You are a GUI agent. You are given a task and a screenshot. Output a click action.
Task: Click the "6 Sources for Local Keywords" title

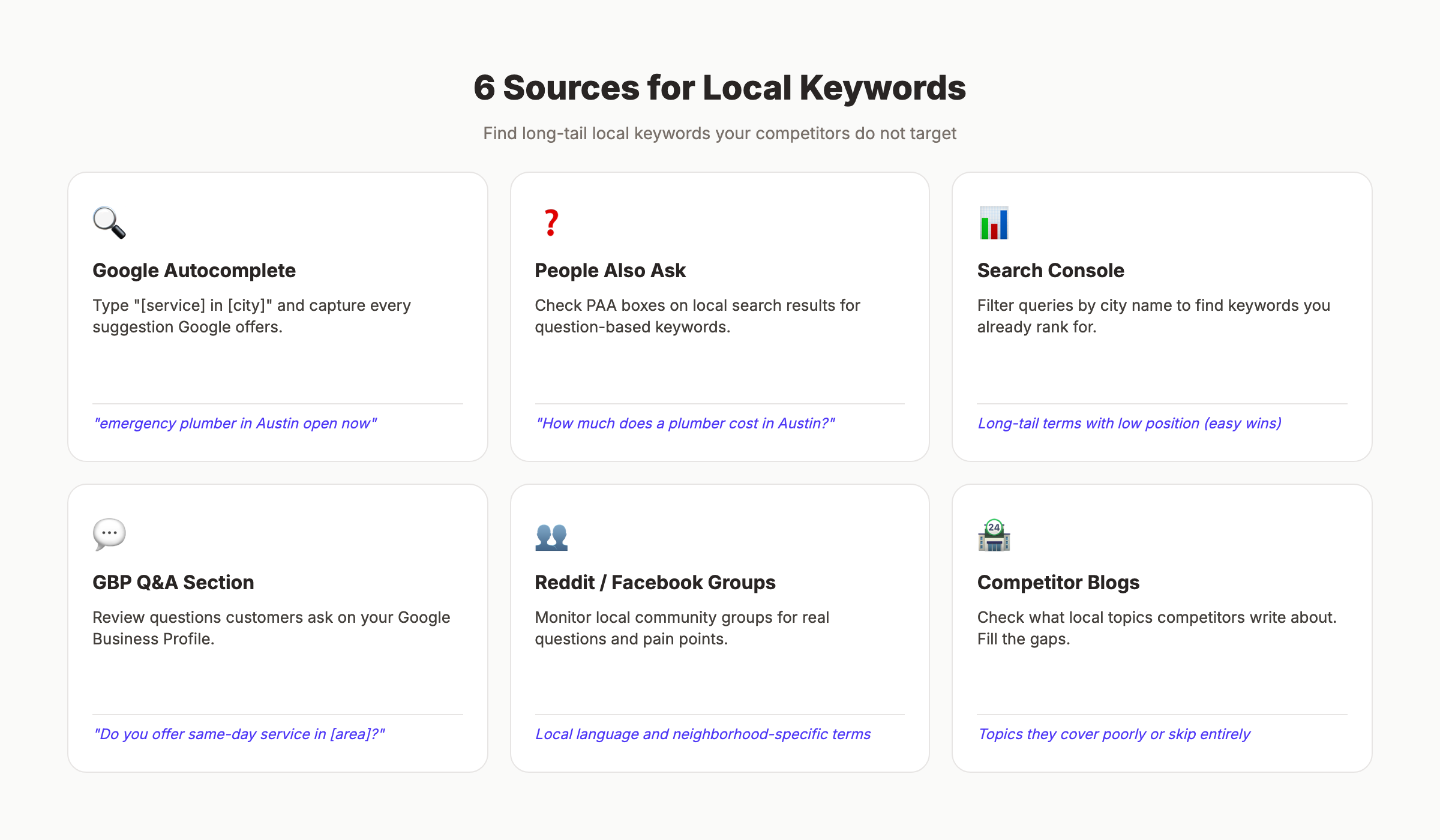pyautogui.click(x=719, y=88)
